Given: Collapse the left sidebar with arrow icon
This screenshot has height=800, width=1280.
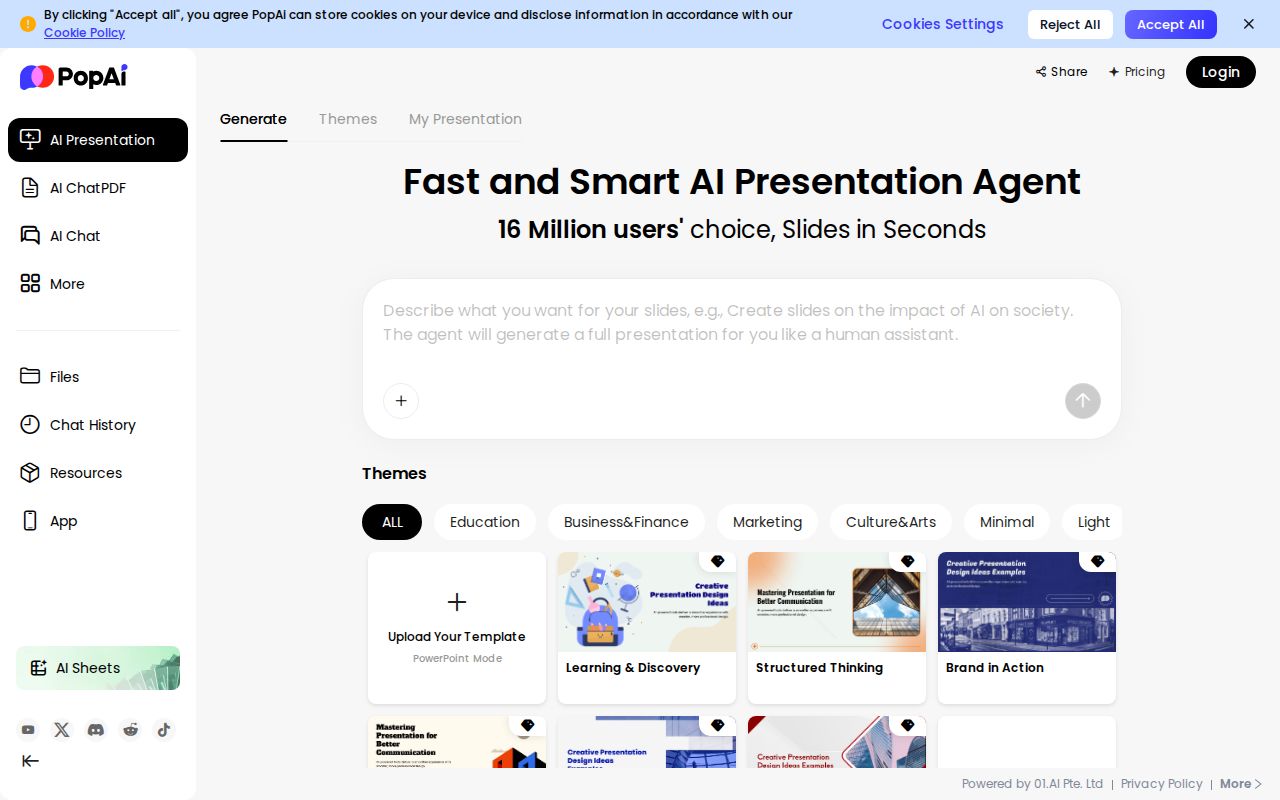Looking at the screenshot, I should [30, 761].
